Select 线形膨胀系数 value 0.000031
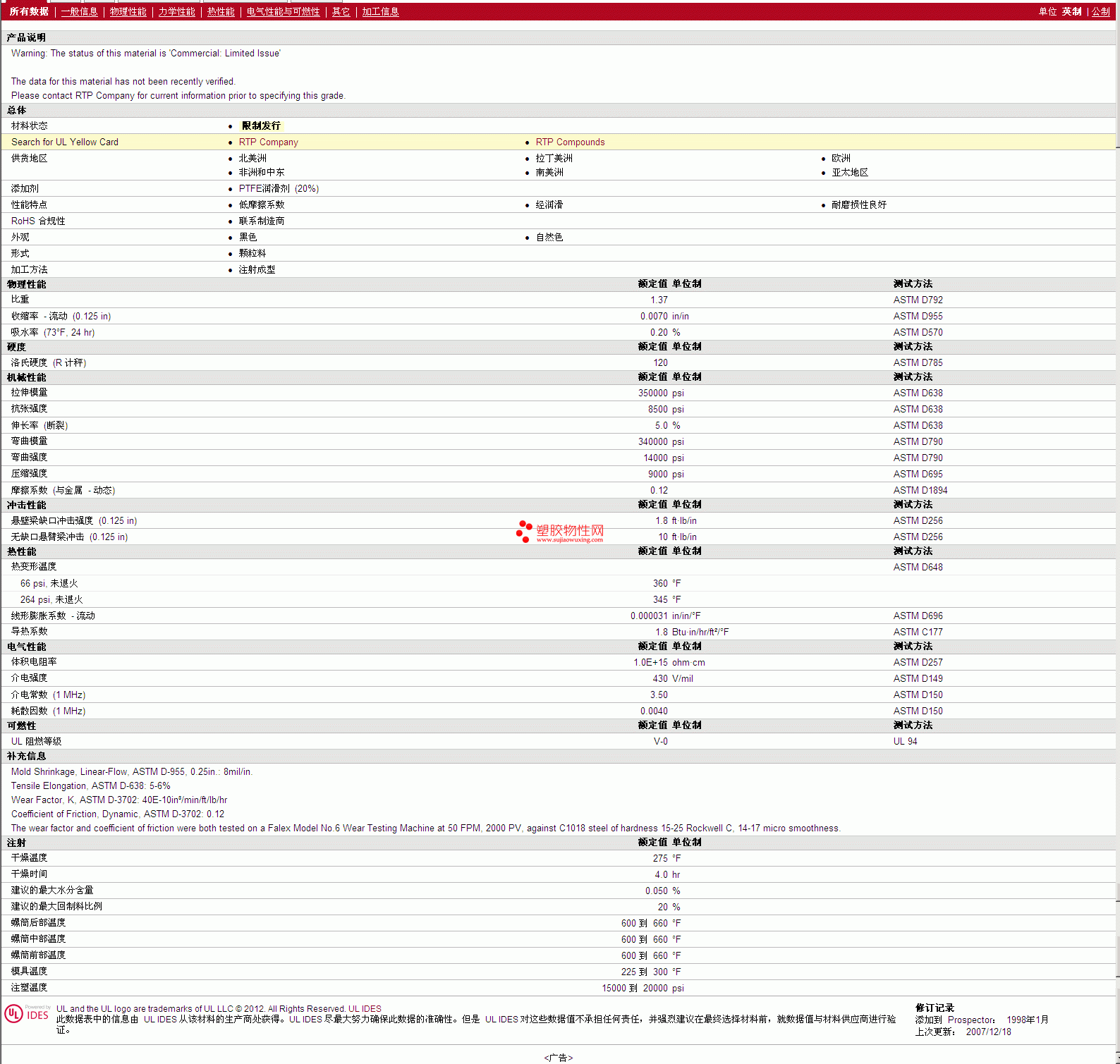This screenshot has height=1064, width=1120. tap(649, 616)
